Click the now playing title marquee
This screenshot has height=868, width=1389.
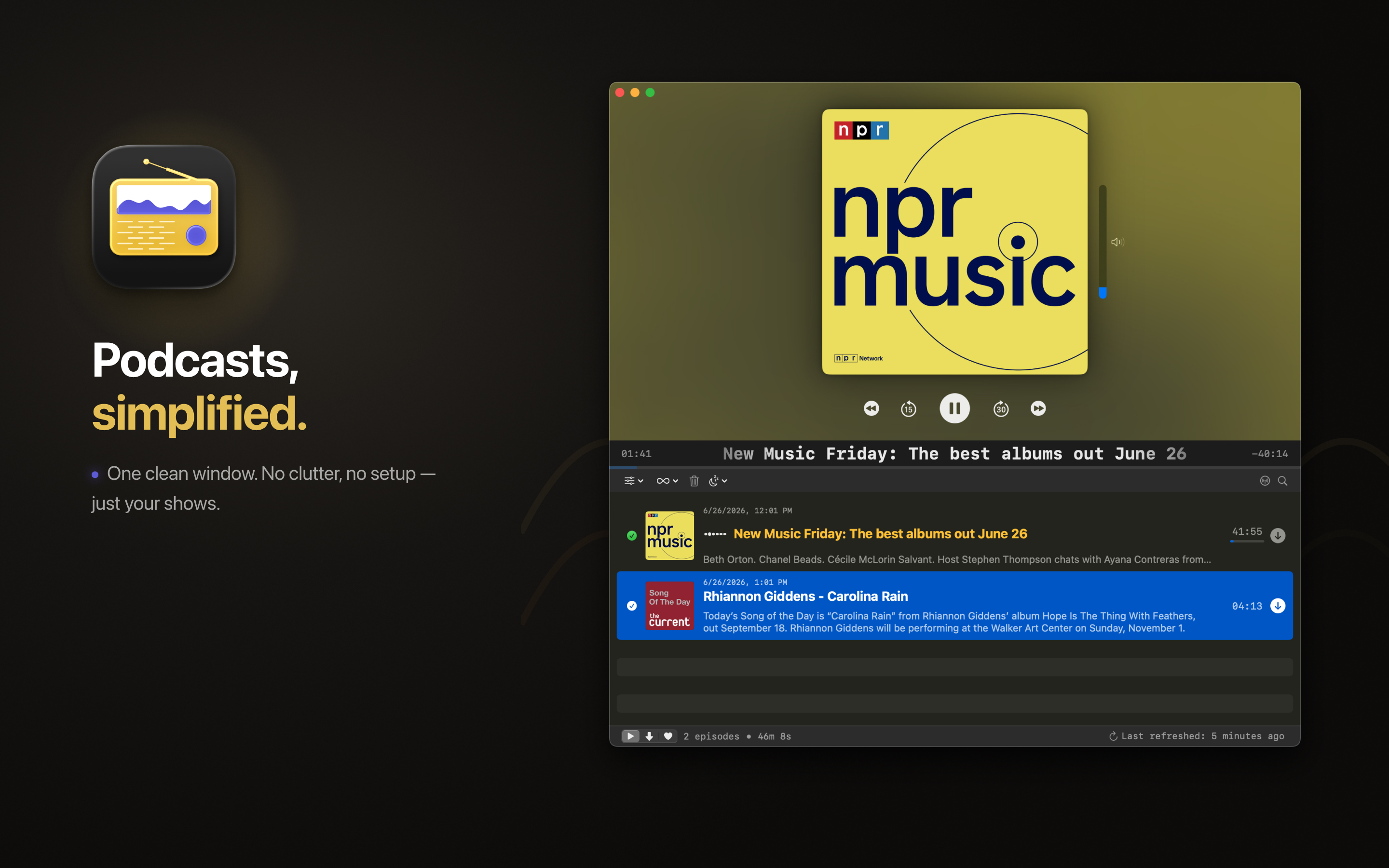[954, 453]
